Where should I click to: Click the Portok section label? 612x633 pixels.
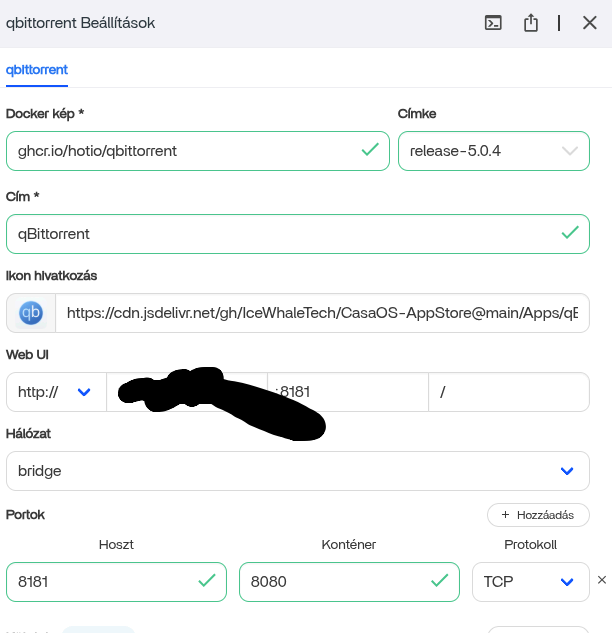(x=25, y=515)
